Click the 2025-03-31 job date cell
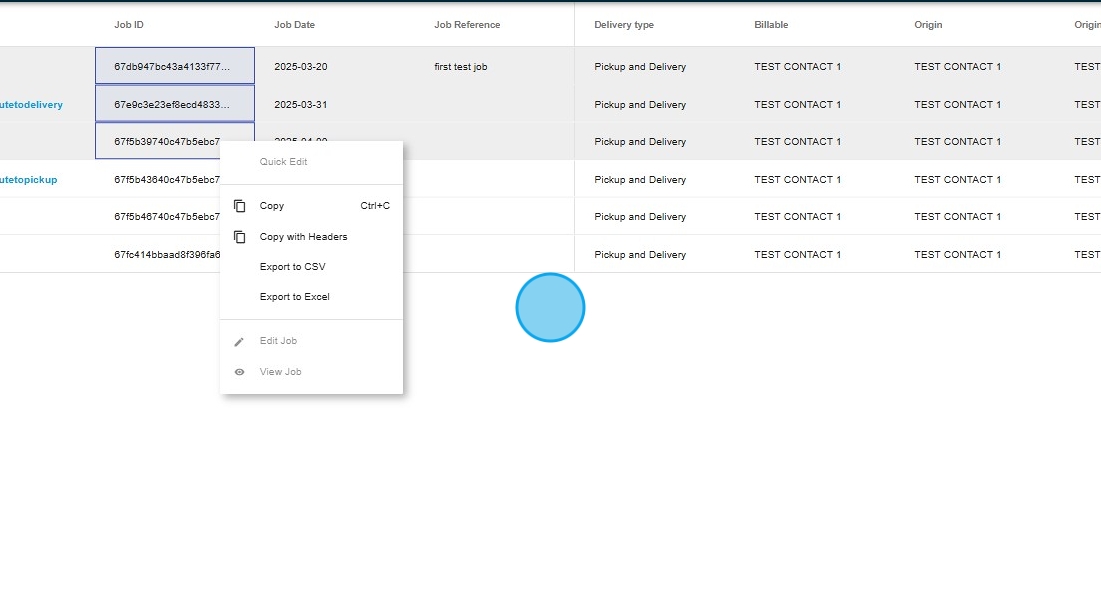This screenshot has height=615, width=1101. (x=300, y=105)
